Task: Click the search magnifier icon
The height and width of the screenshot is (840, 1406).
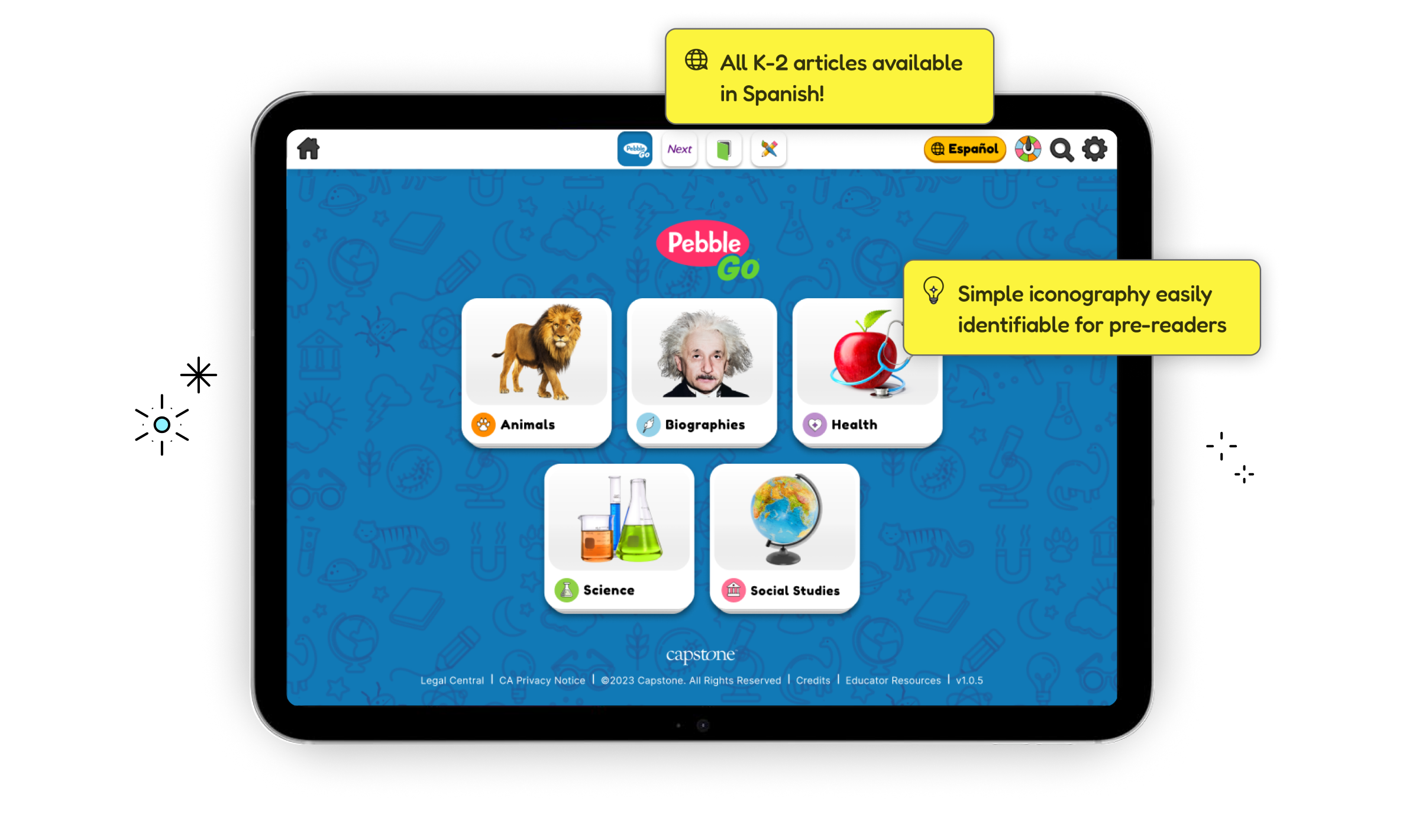Action: pyautogui.click(x=1062, y=150)
